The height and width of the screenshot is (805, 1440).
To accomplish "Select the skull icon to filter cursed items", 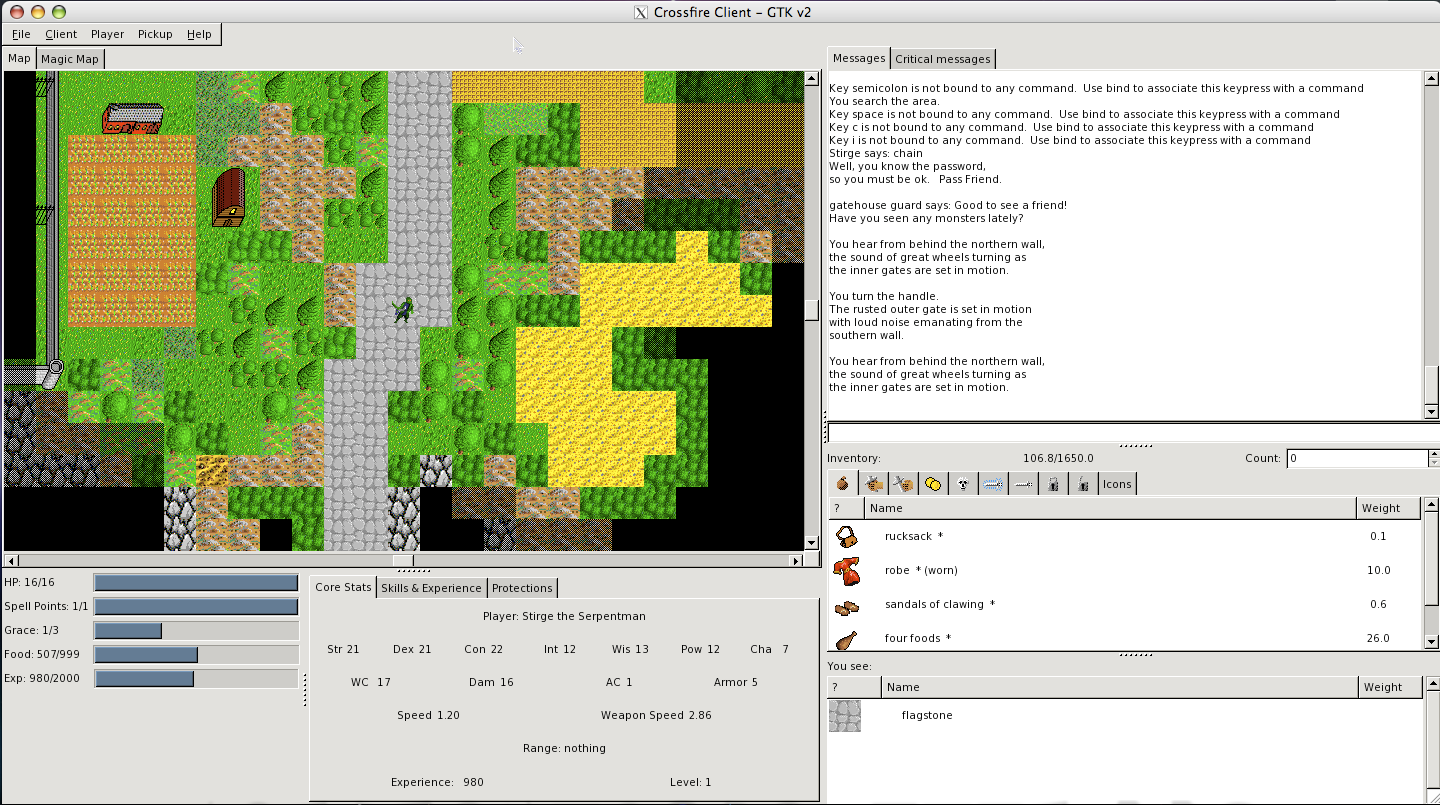I will click(x=963, y=483).
